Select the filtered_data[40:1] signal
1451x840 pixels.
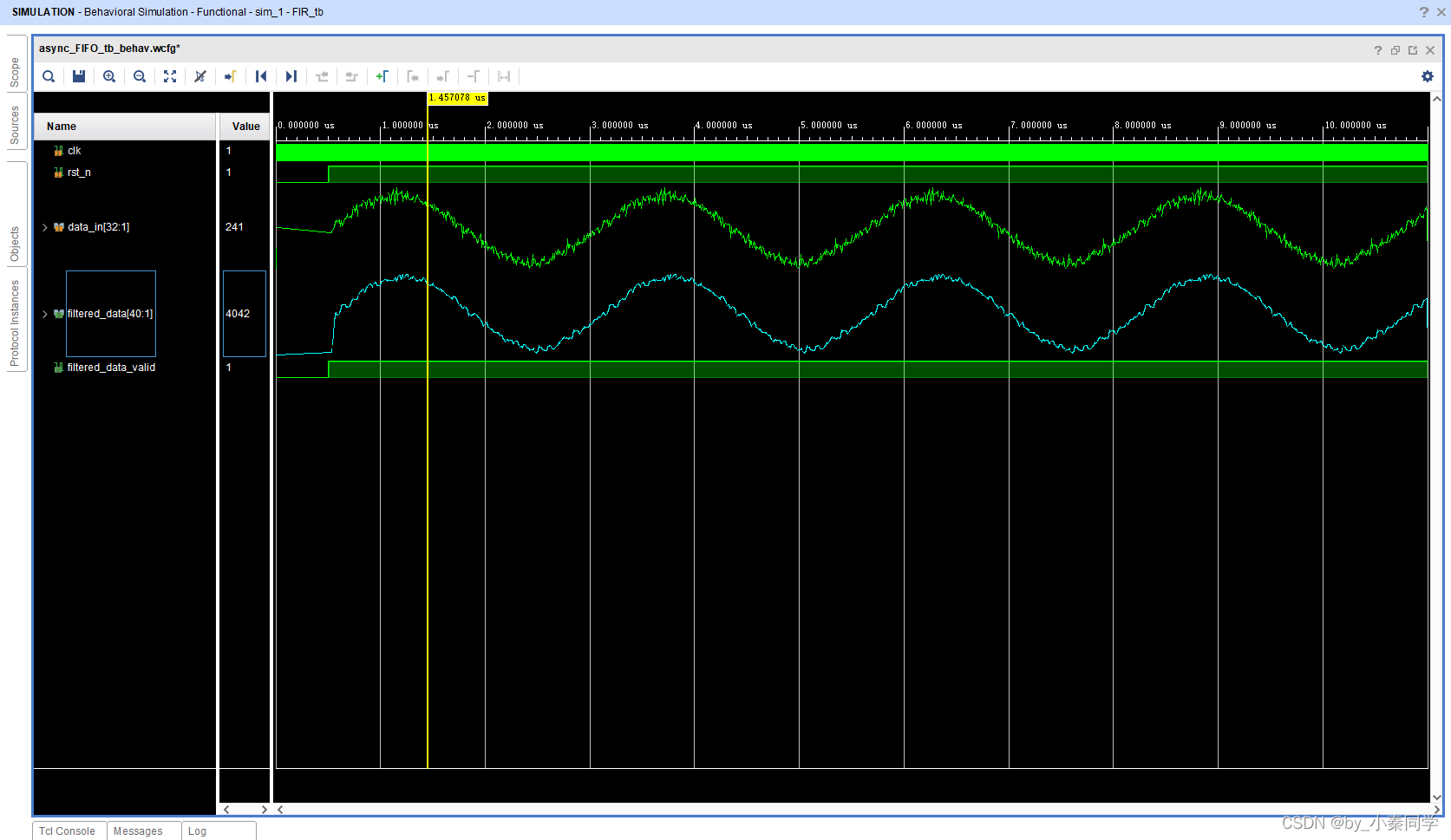[x=110, y=314]
